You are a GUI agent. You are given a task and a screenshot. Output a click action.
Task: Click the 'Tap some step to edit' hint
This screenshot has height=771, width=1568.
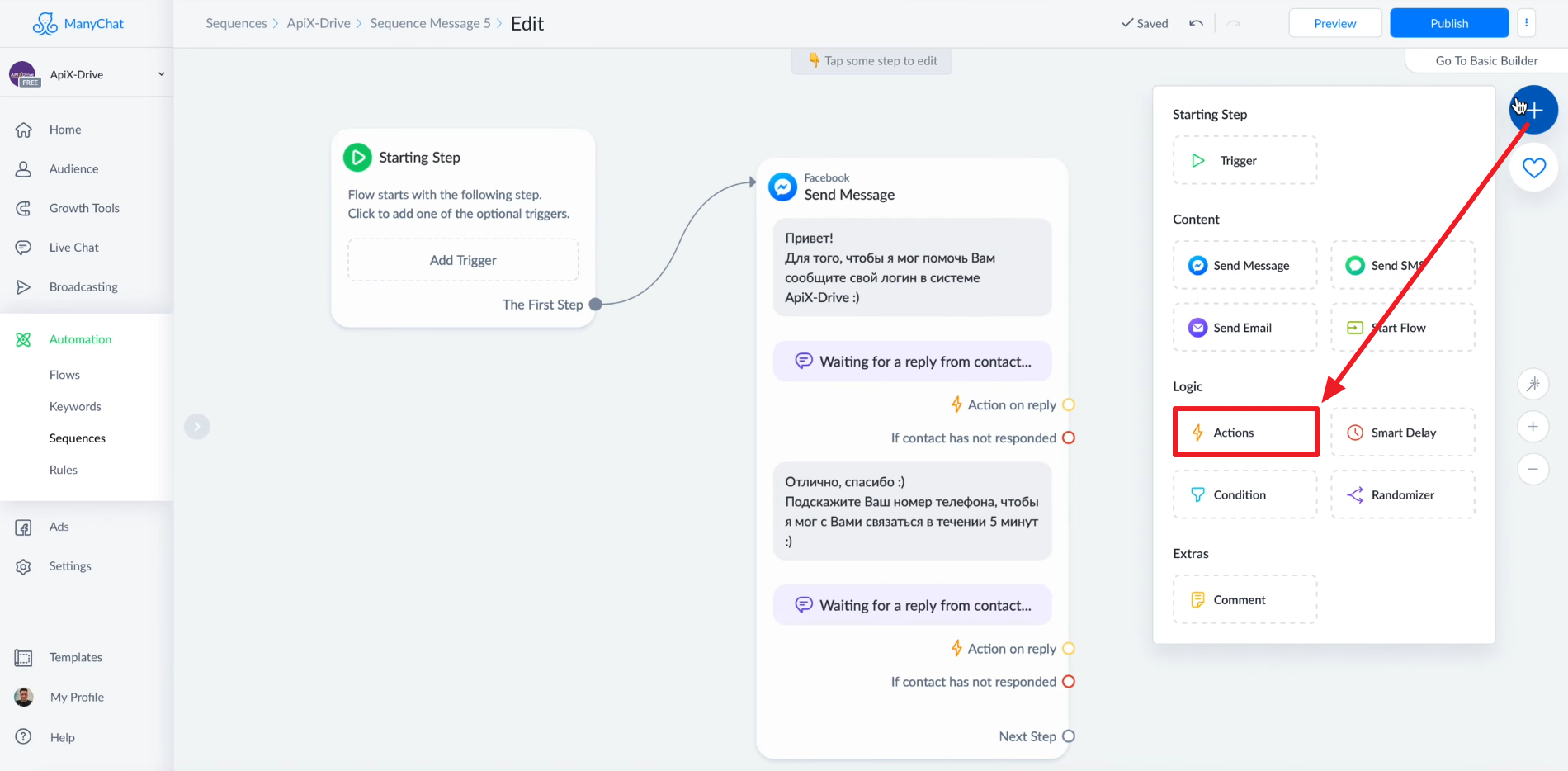point(871,60)
